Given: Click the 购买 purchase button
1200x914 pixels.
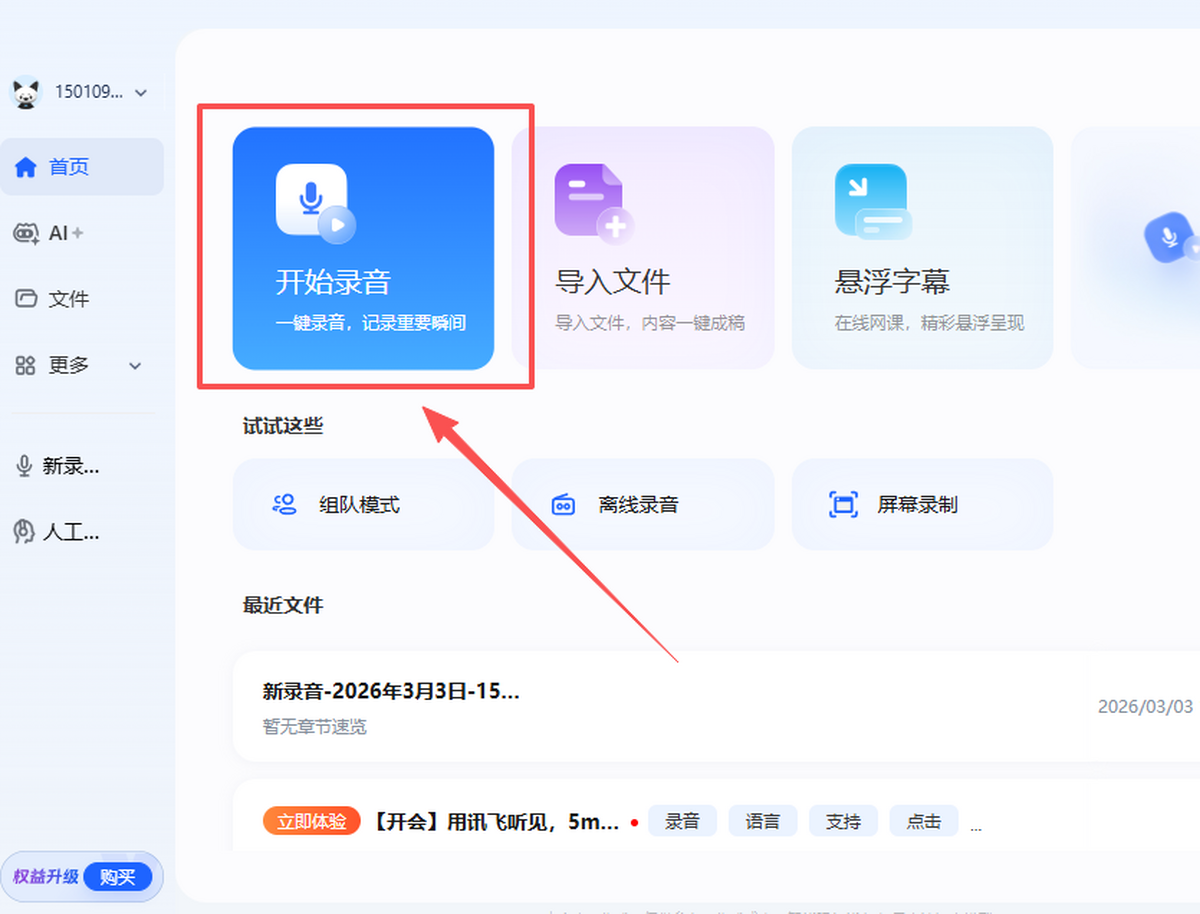Looking at the screenshot, I should 117,877.
